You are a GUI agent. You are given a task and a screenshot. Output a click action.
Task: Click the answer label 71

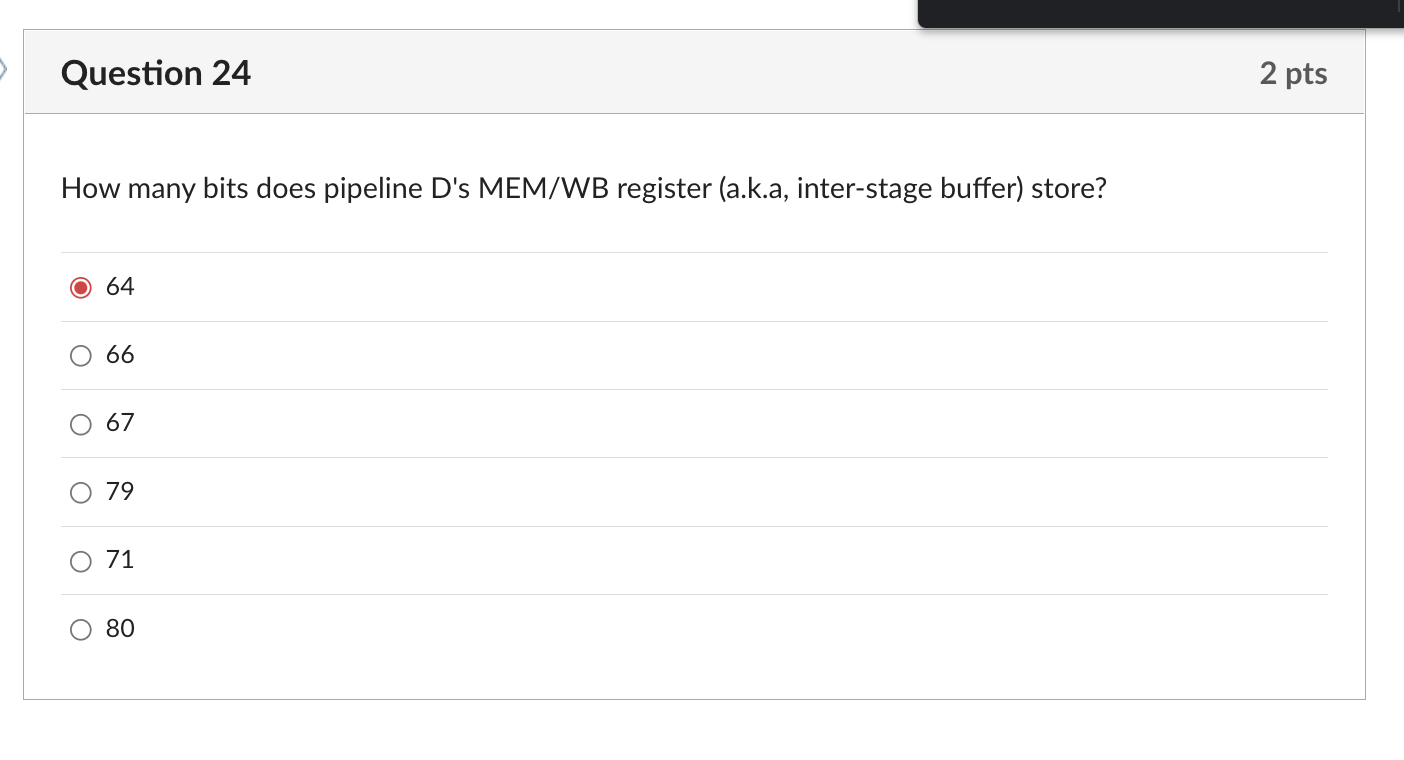(120, 560)
